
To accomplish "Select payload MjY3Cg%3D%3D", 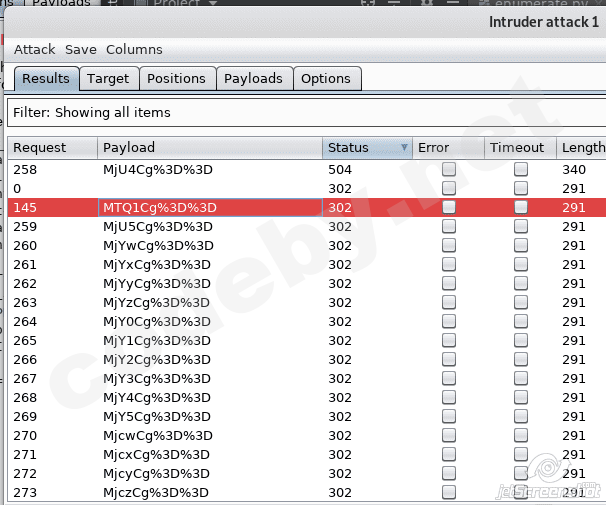I will click(157, 378).
